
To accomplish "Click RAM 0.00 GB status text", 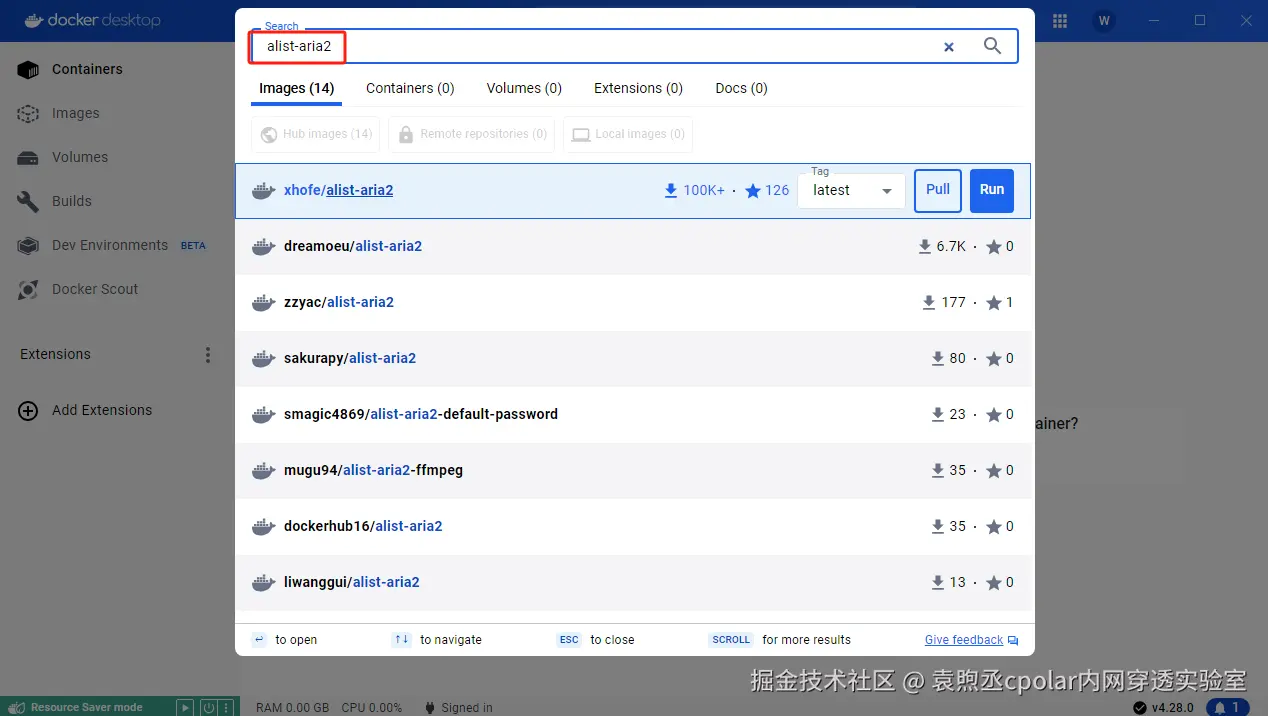I will pyautogui.click(x=292, y=707).
